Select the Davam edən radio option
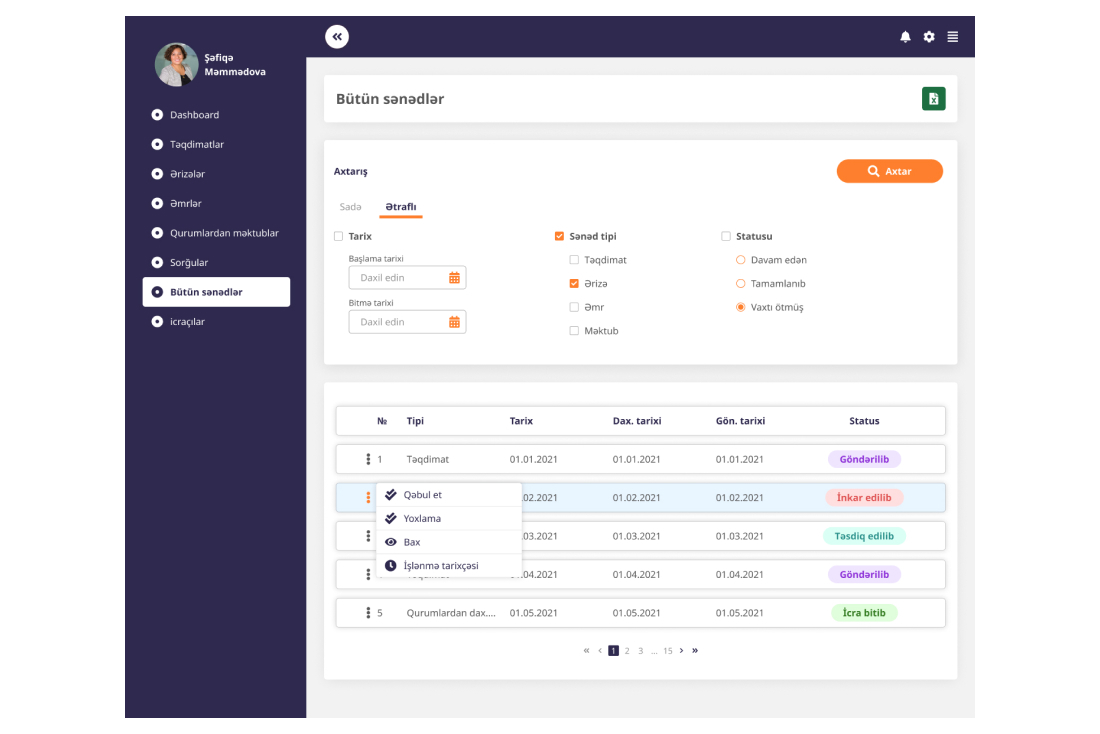 pyautogui.click(x=741, y=260)
